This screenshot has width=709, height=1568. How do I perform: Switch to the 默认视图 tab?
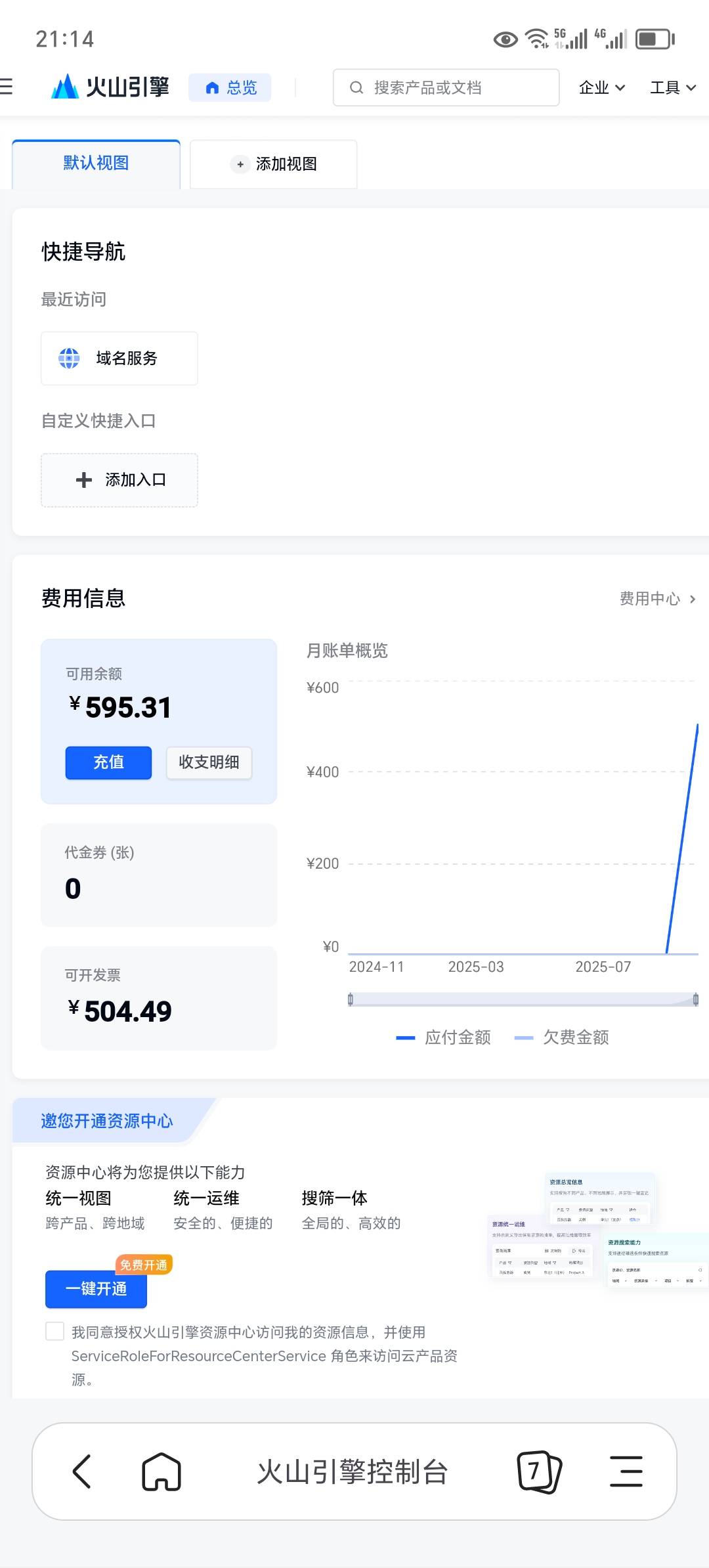click(x=96, y=163)
